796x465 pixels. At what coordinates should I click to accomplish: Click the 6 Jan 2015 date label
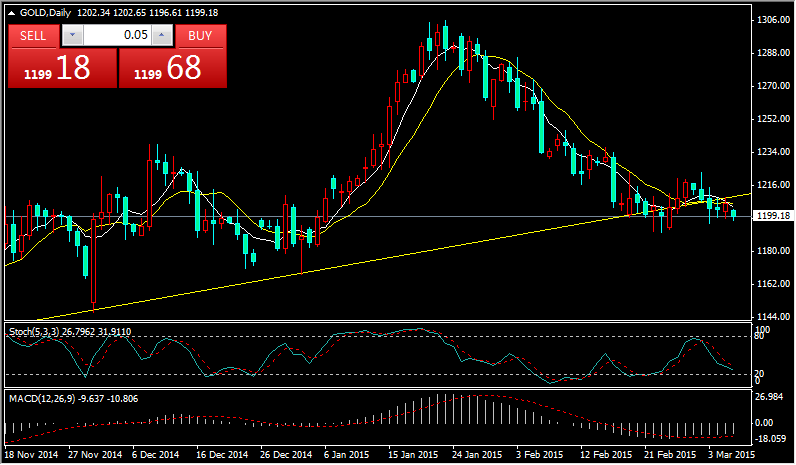click(x=347, y=454)
